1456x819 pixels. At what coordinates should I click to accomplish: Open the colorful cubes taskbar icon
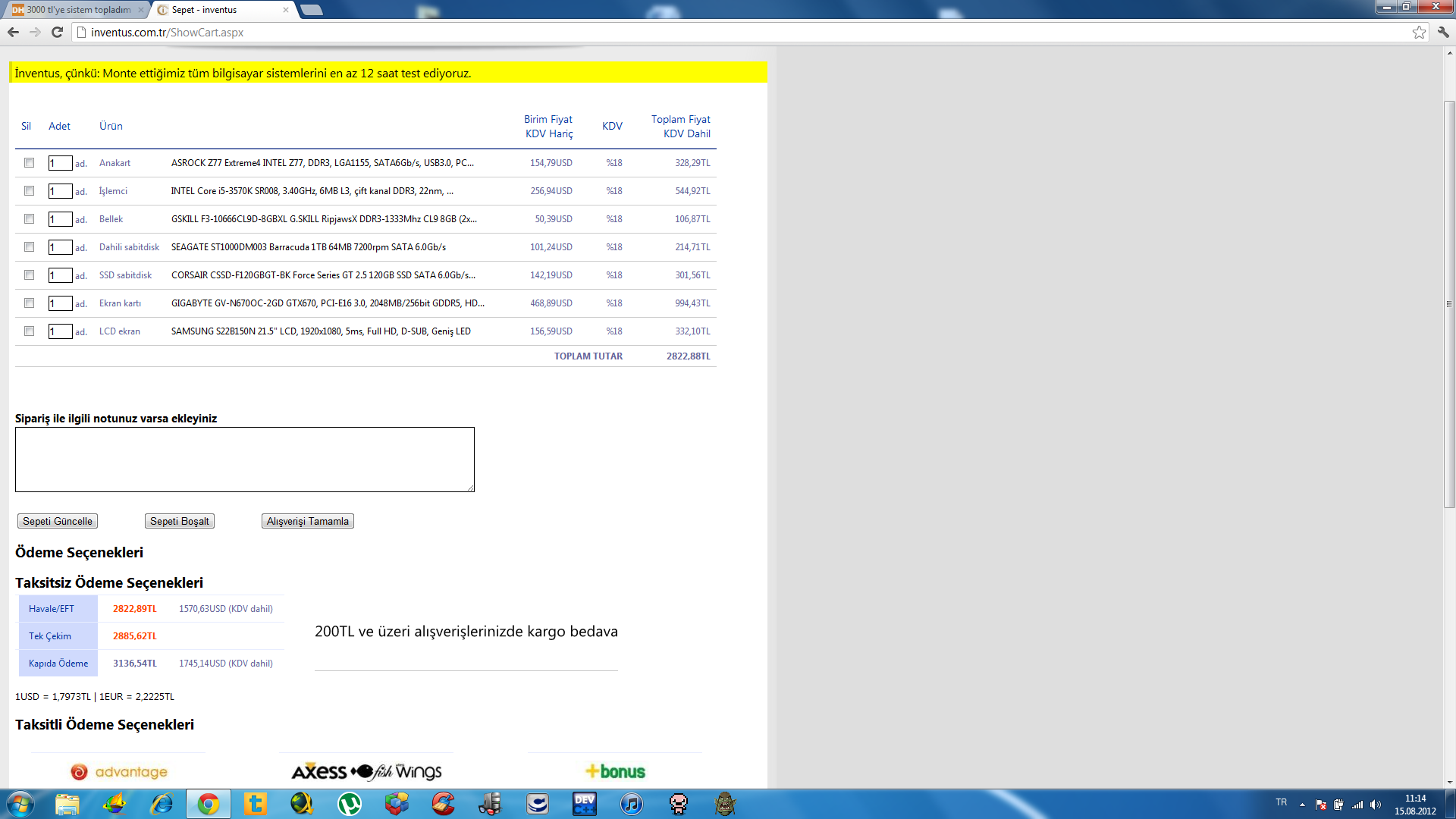(397, 804)
